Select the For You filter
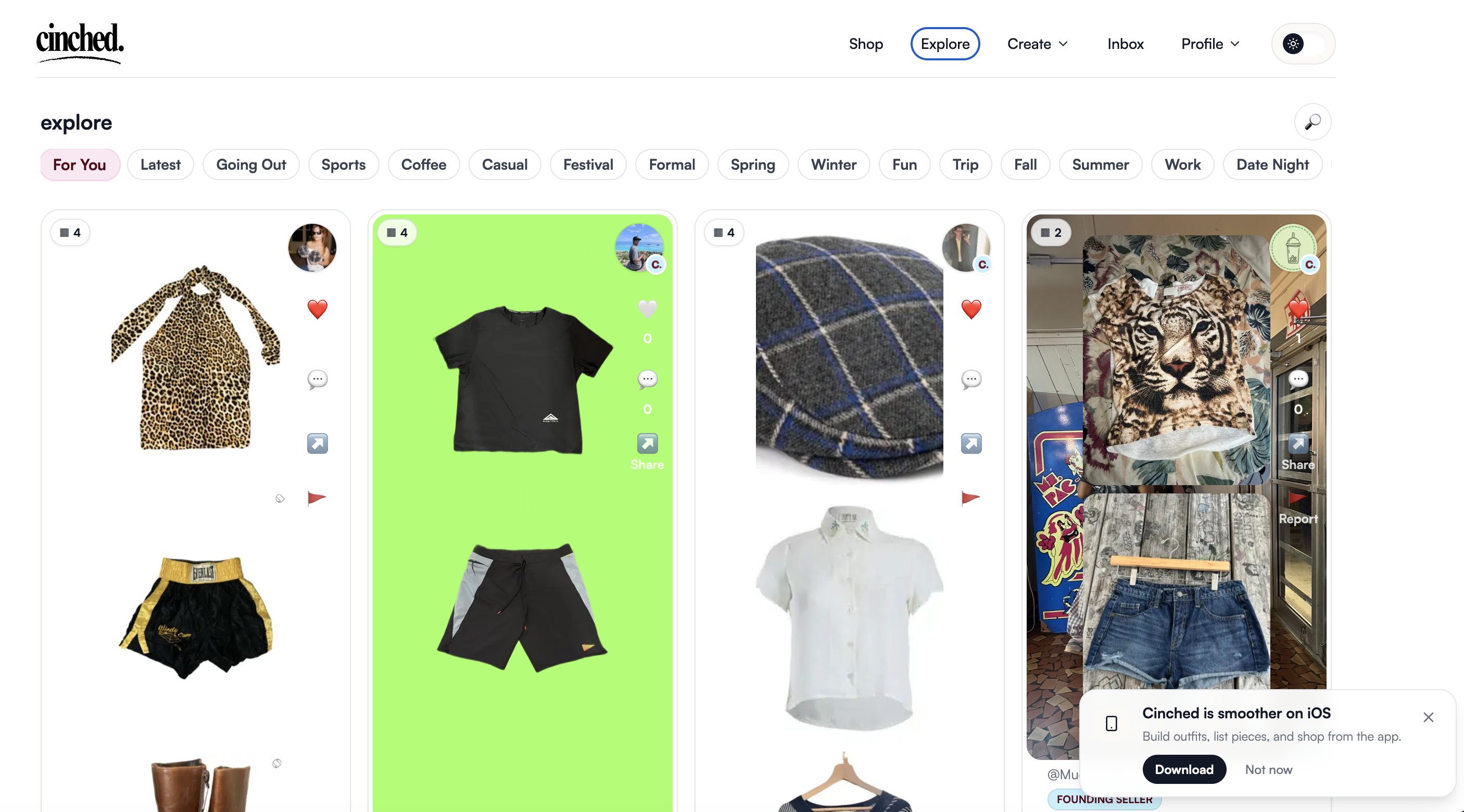The image size is (1464, 812). pyautogui.click(x=80, y=165)
